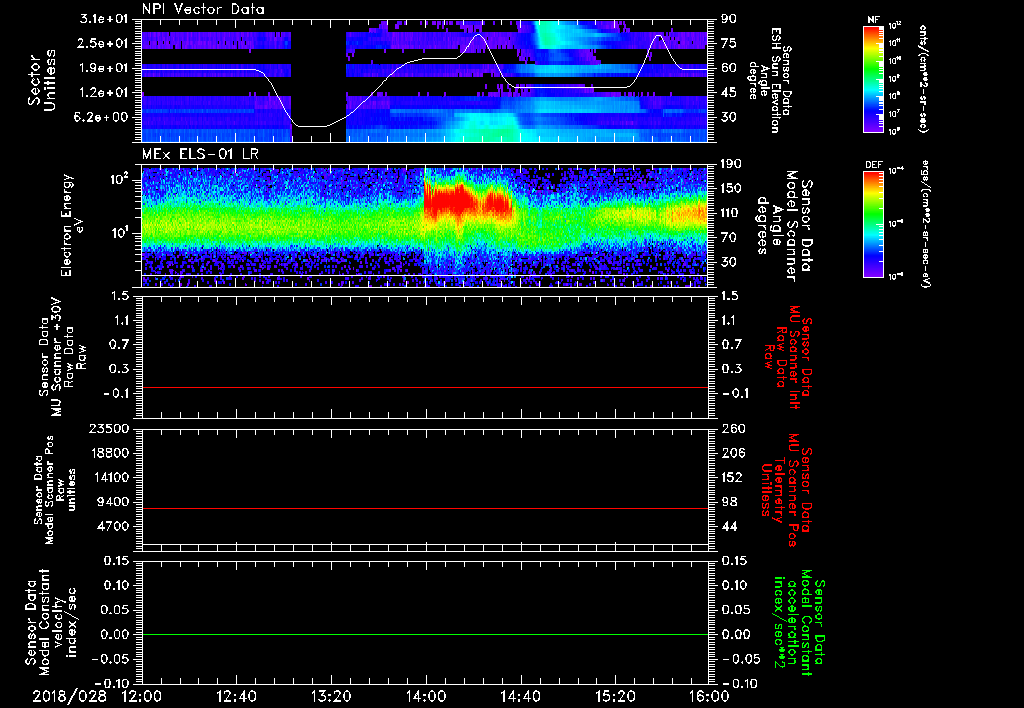Click the 12:40 time tick label
Image resolution: width=1024 pixels, height=708 pixels.
236,696
